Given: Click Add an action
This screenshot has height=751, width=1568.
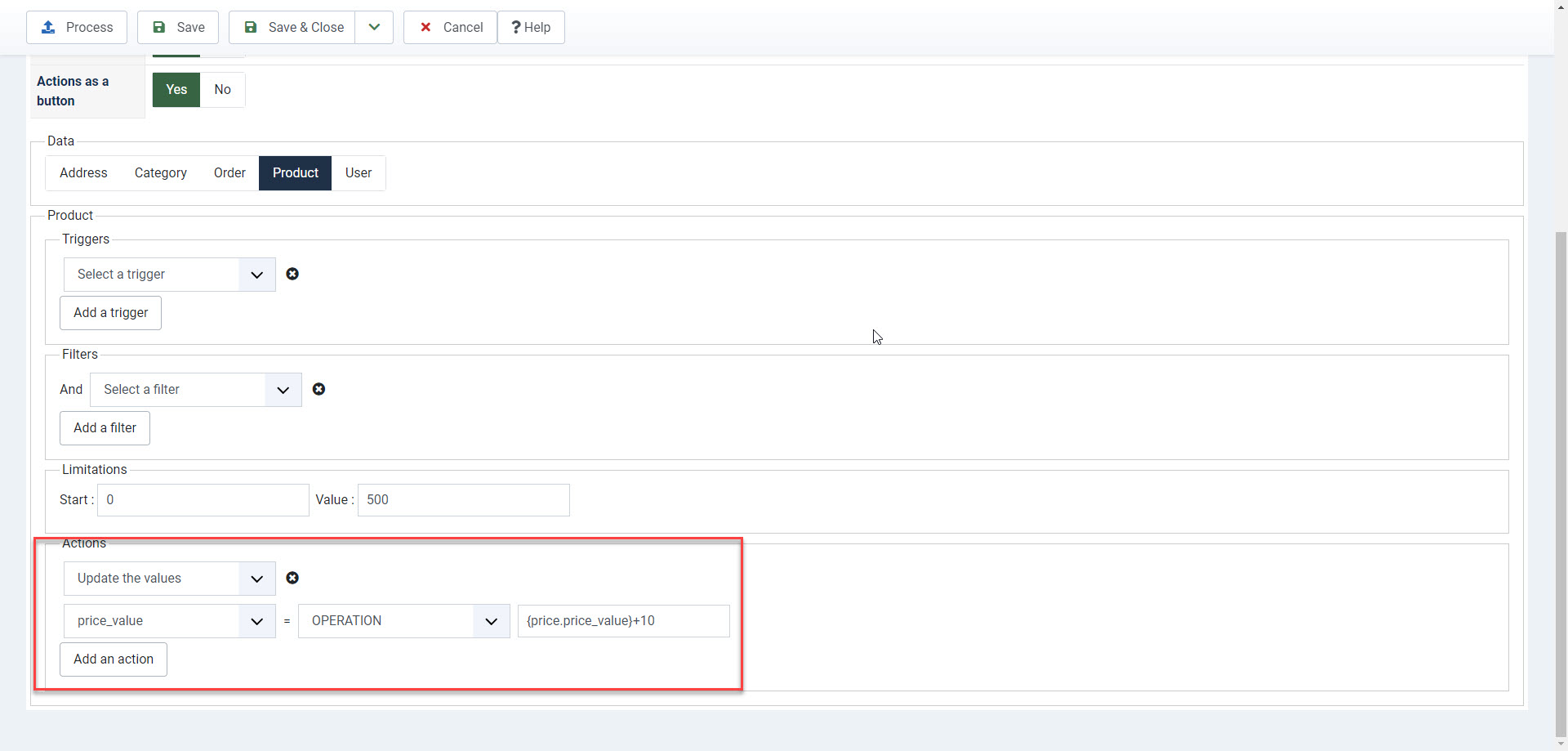Looking at the screenshot, I should pyautogui.click(x=114, y=659).
